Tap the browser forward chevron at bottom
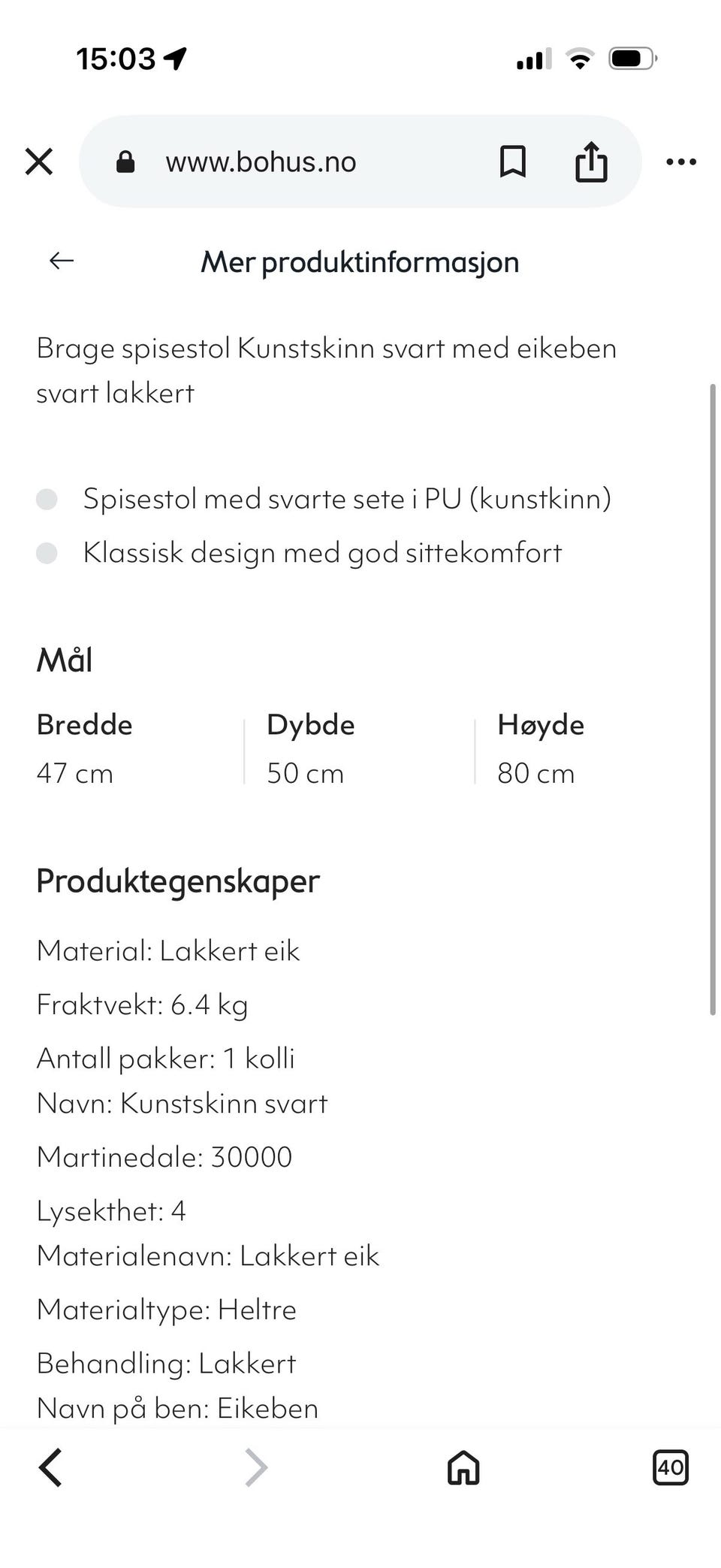The width and height of the screenshot is (721, 1568). (x=256, y=1467)
